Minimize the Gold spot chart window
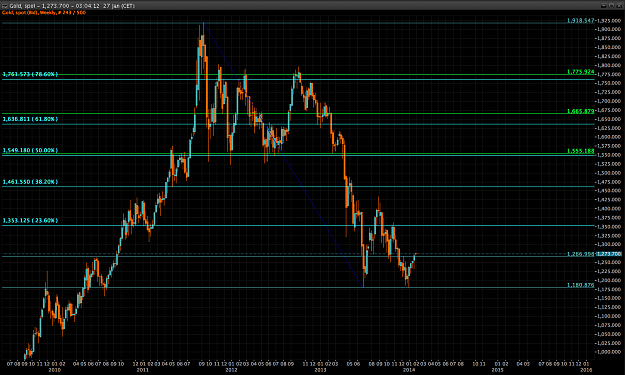 point(604,6)
